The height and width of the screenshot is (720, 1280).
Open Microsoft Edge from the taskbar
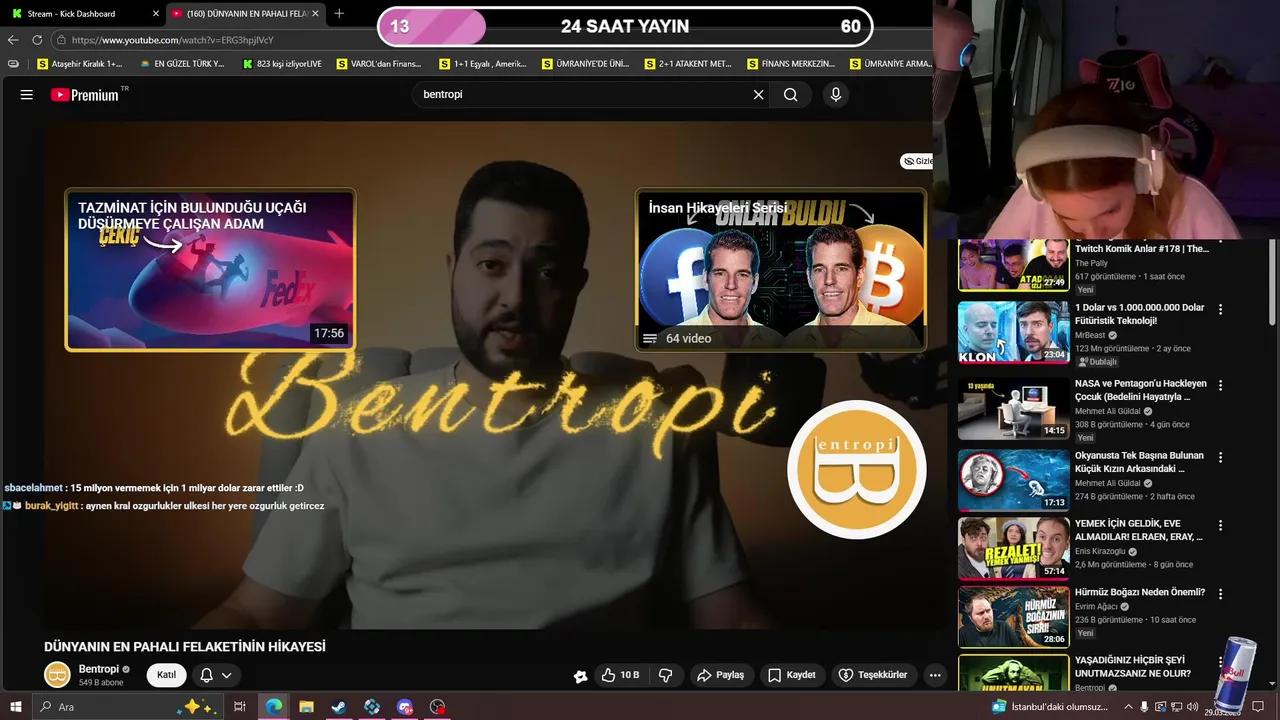click(x=273, y=707)
